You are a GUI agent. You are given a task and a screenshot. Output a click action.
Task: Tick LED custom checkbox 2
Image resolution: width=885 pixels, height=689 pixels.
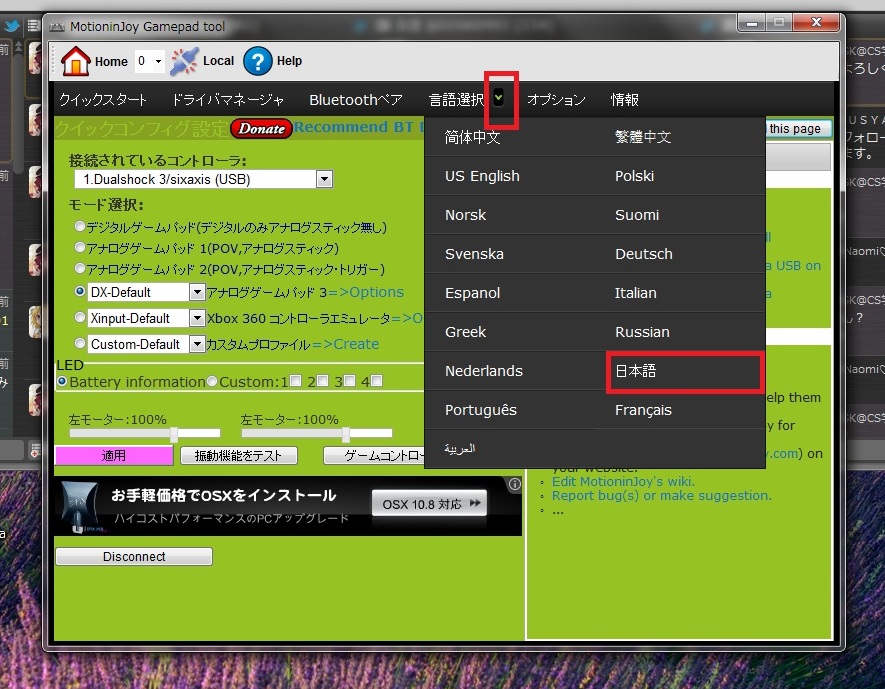click(322, 381)
